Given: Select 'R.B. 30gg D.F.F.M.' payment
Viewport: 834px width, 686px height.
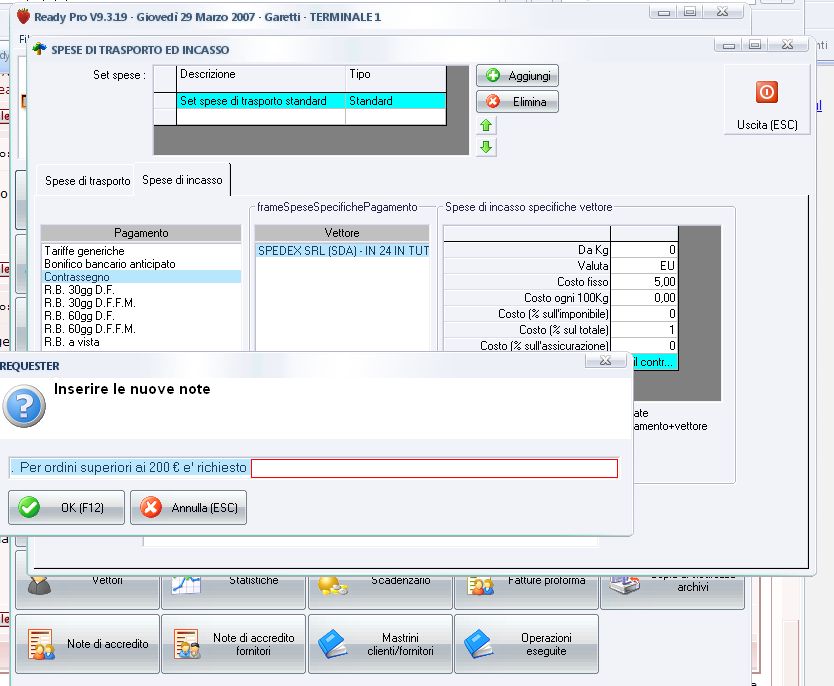Looking at the screenshot, I should pyautogui.click(x=141, y=303).
